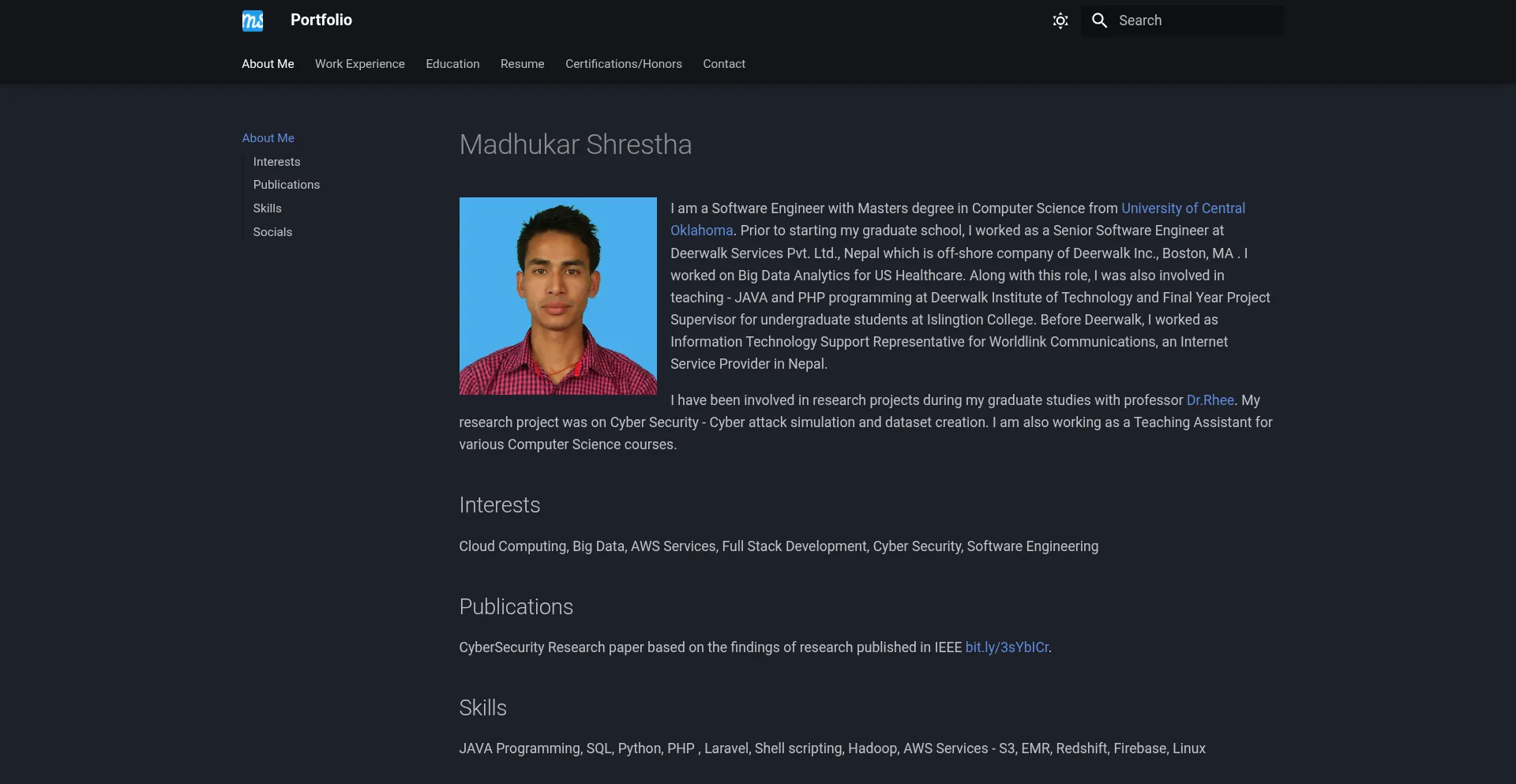Navigate to Socials in the sidebar
1516x784 pixels.
tap(272, 232)
